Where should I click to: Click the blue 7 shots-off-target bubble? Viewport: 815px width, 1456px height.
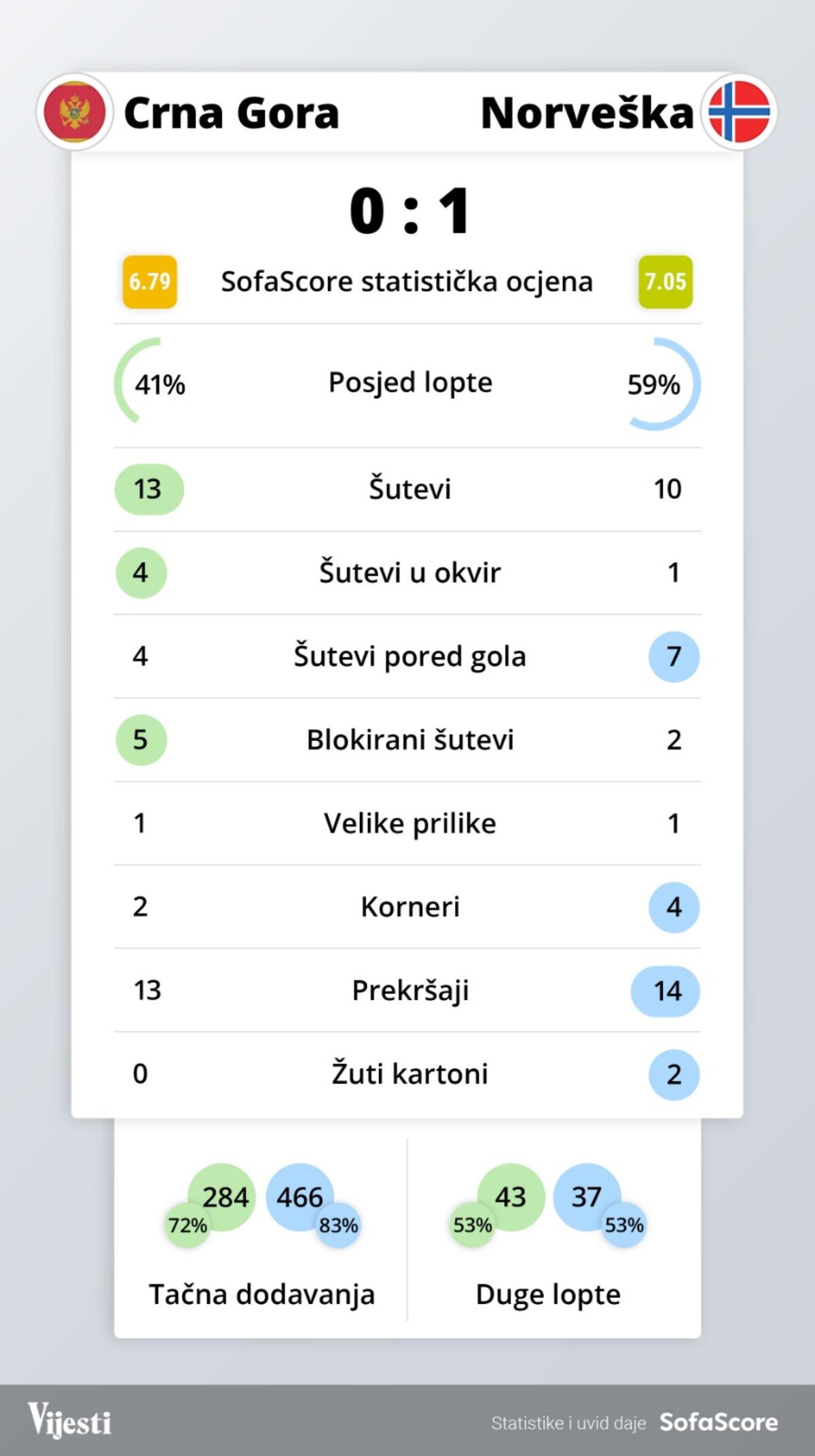(x=674, y=656)
